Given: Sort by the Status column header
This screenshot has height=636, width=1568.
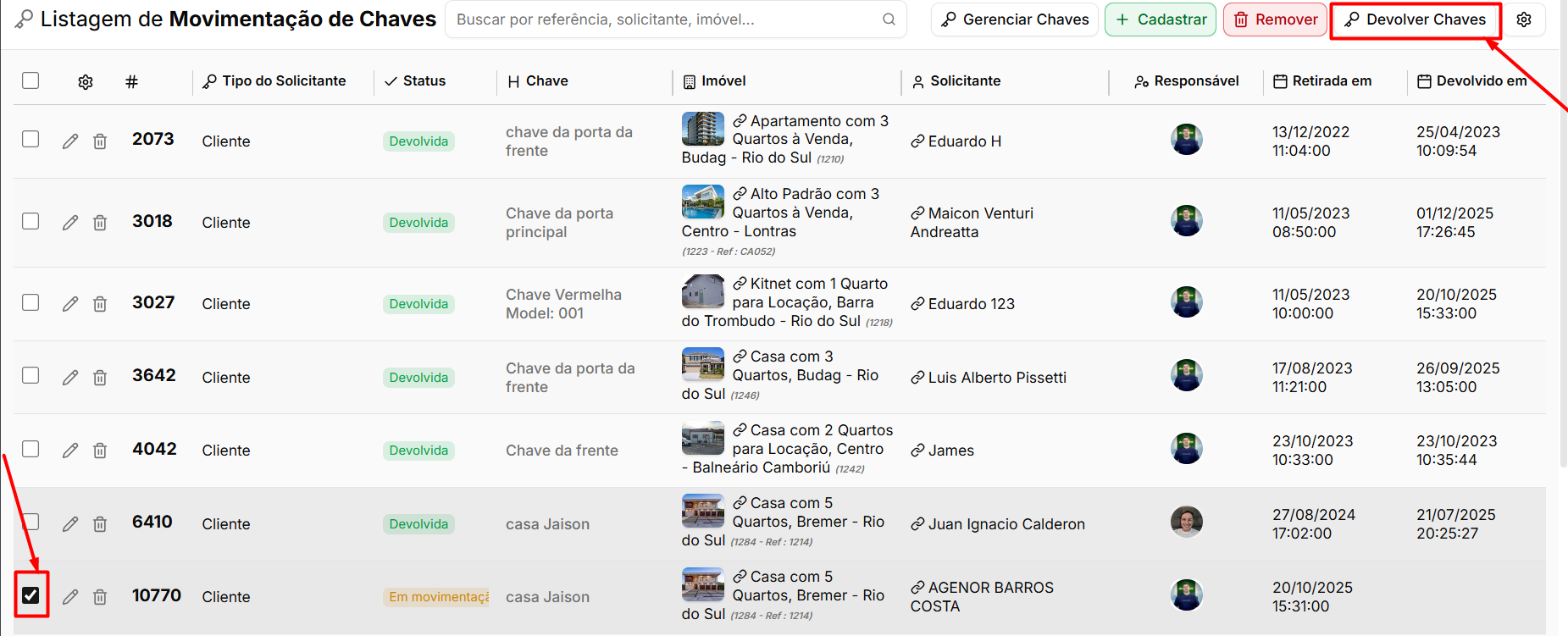Looking at the screenshot, I should (x=415, y=81).
